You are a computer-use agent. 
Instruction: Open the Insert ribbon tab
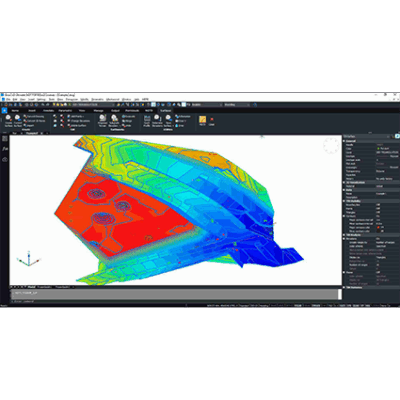tap(32, 110)
